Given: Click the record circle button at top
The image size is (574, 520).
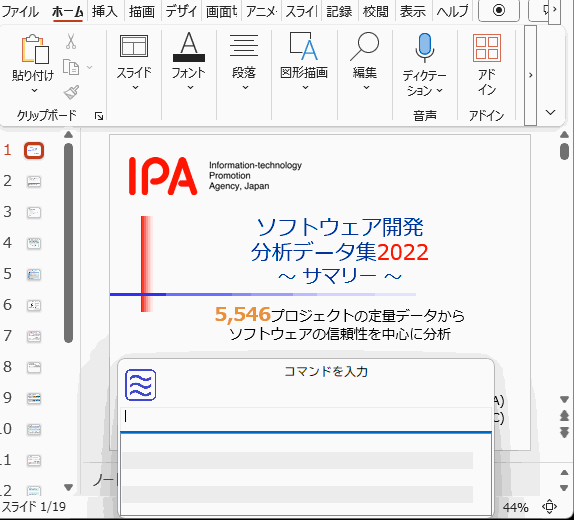Looking at the screenshot, I should coord(499,10).
